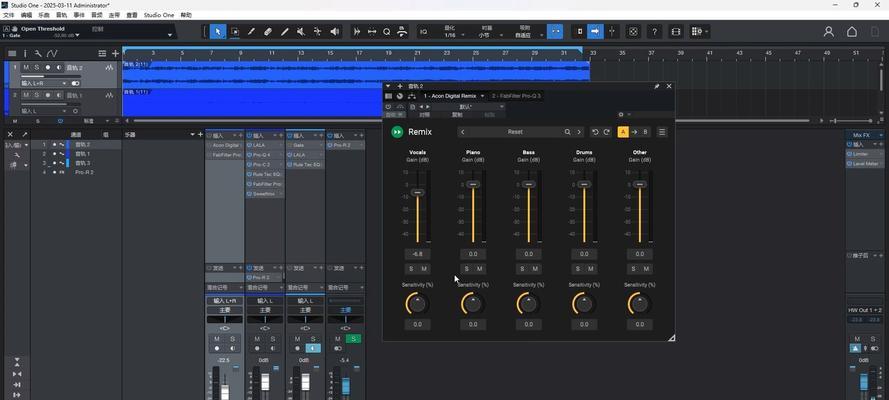Open the 查看 menu
This screenshot has height=400, width=889.
(x=132, y=15)
